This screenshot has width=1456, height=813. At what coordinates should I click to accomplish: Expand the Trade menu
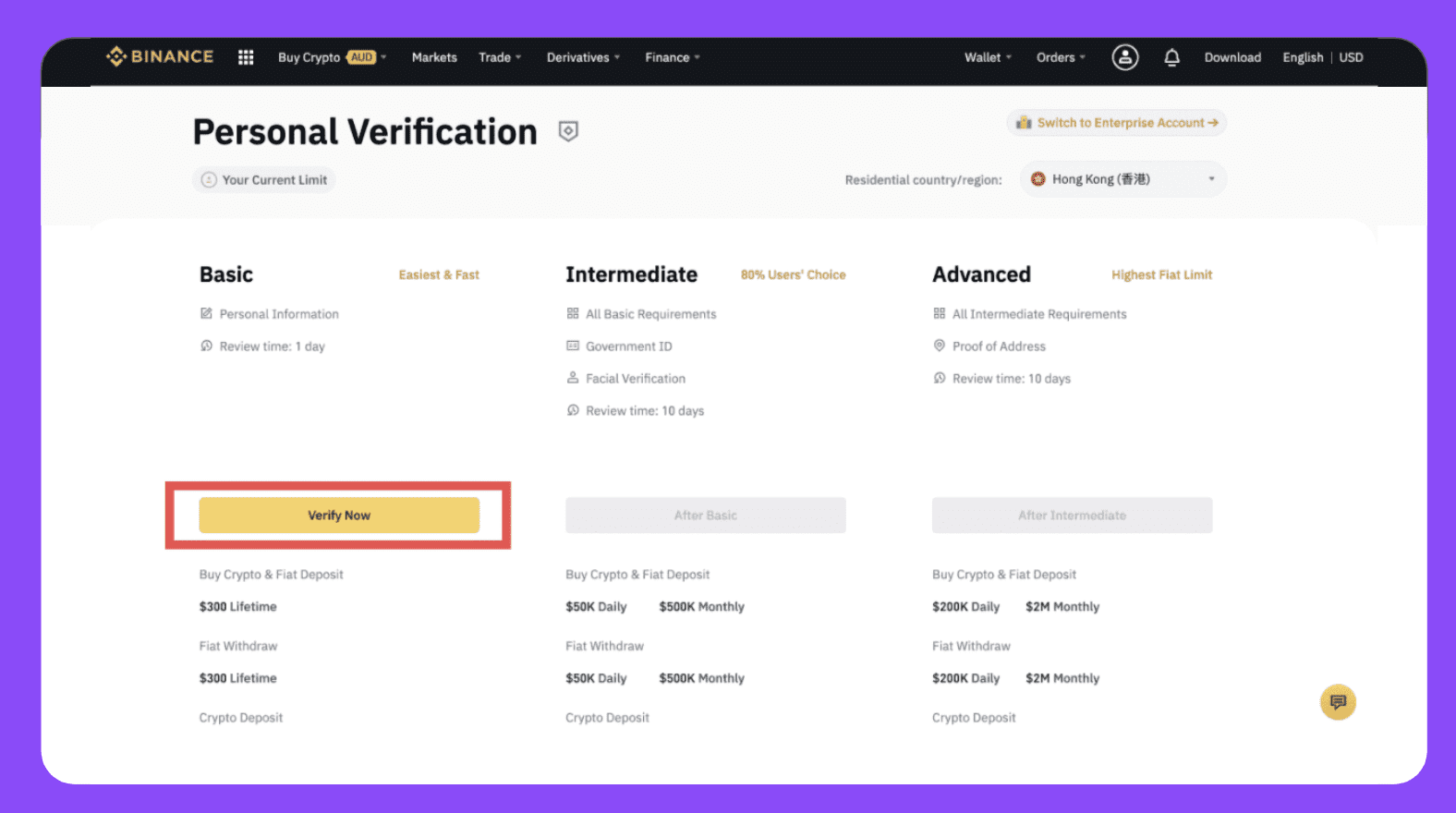(500, 57)
